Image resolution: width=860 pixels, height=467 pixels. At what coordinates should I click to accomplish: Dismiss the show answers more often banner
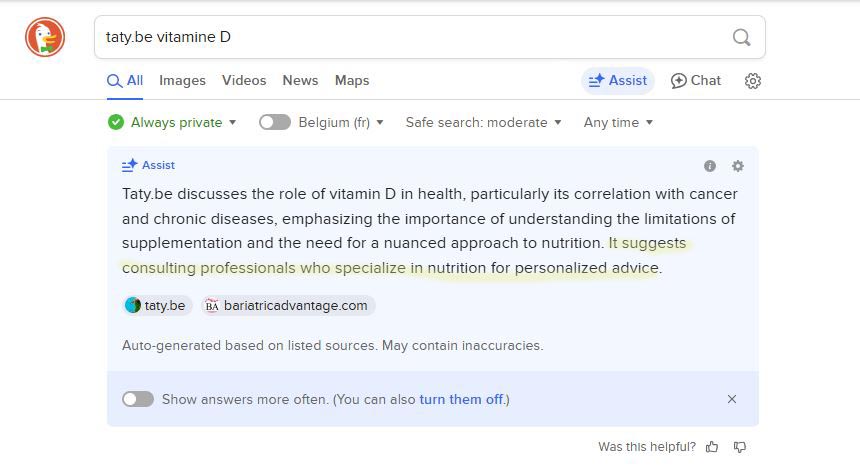732,399
